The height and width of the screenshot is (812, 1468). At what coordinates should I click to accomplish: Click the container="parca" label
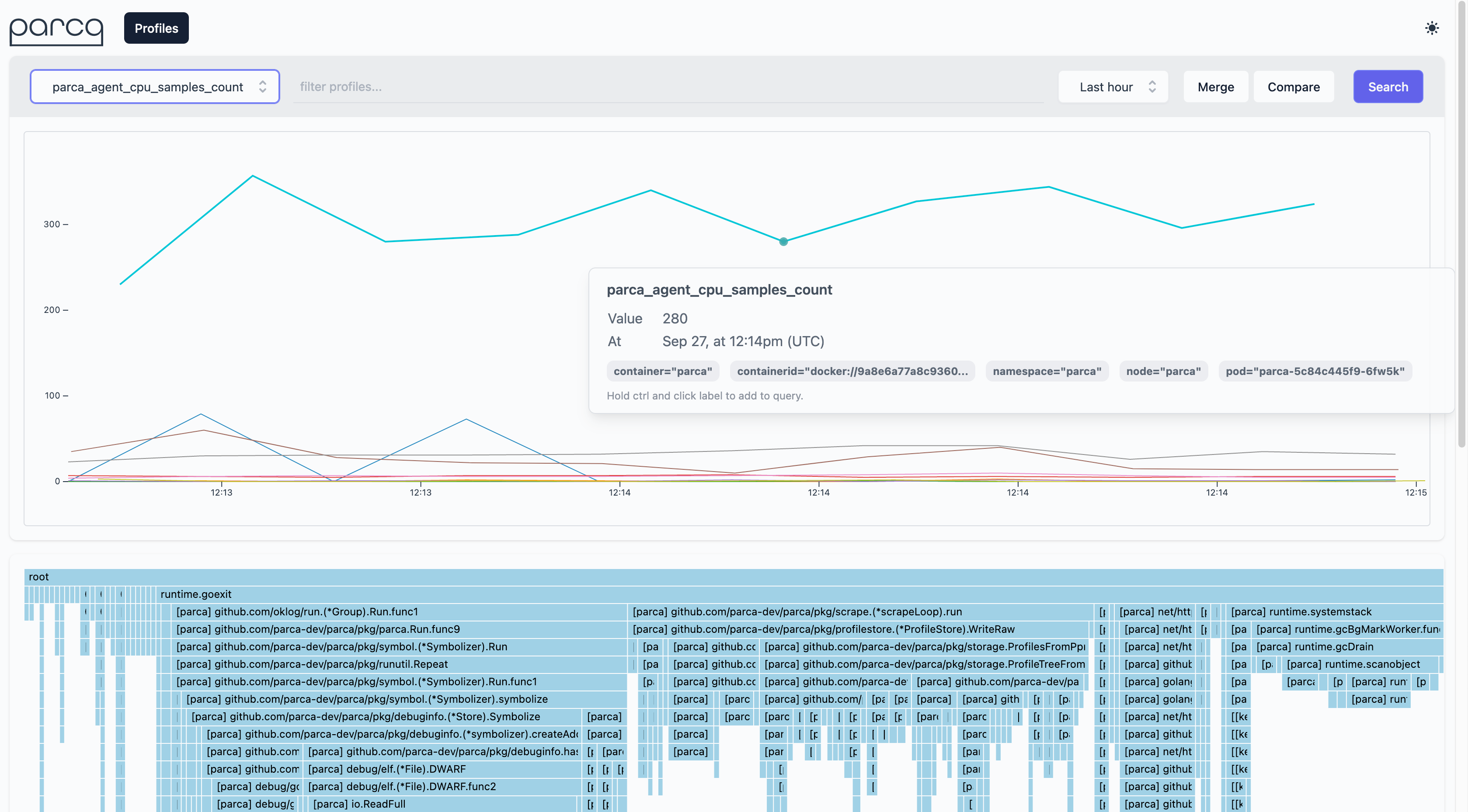[663, 371]
